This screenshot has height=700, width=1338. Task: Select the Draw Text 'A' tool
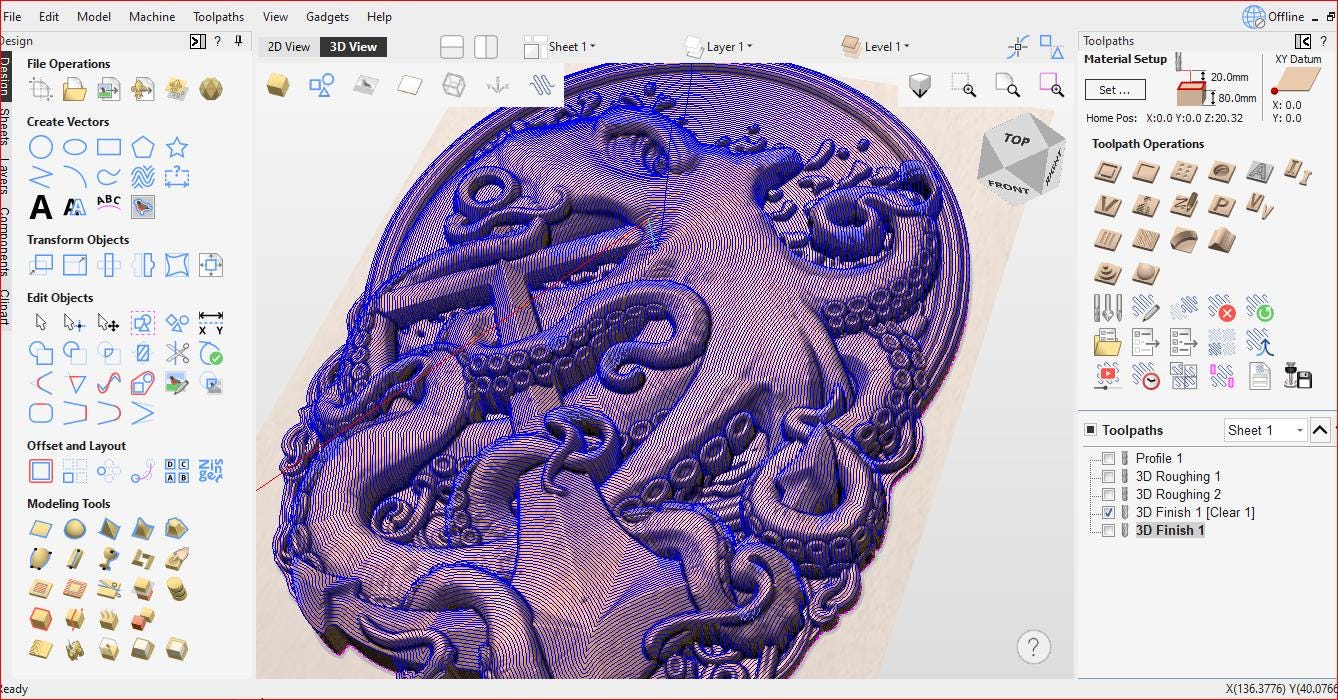tap(41, 207)
